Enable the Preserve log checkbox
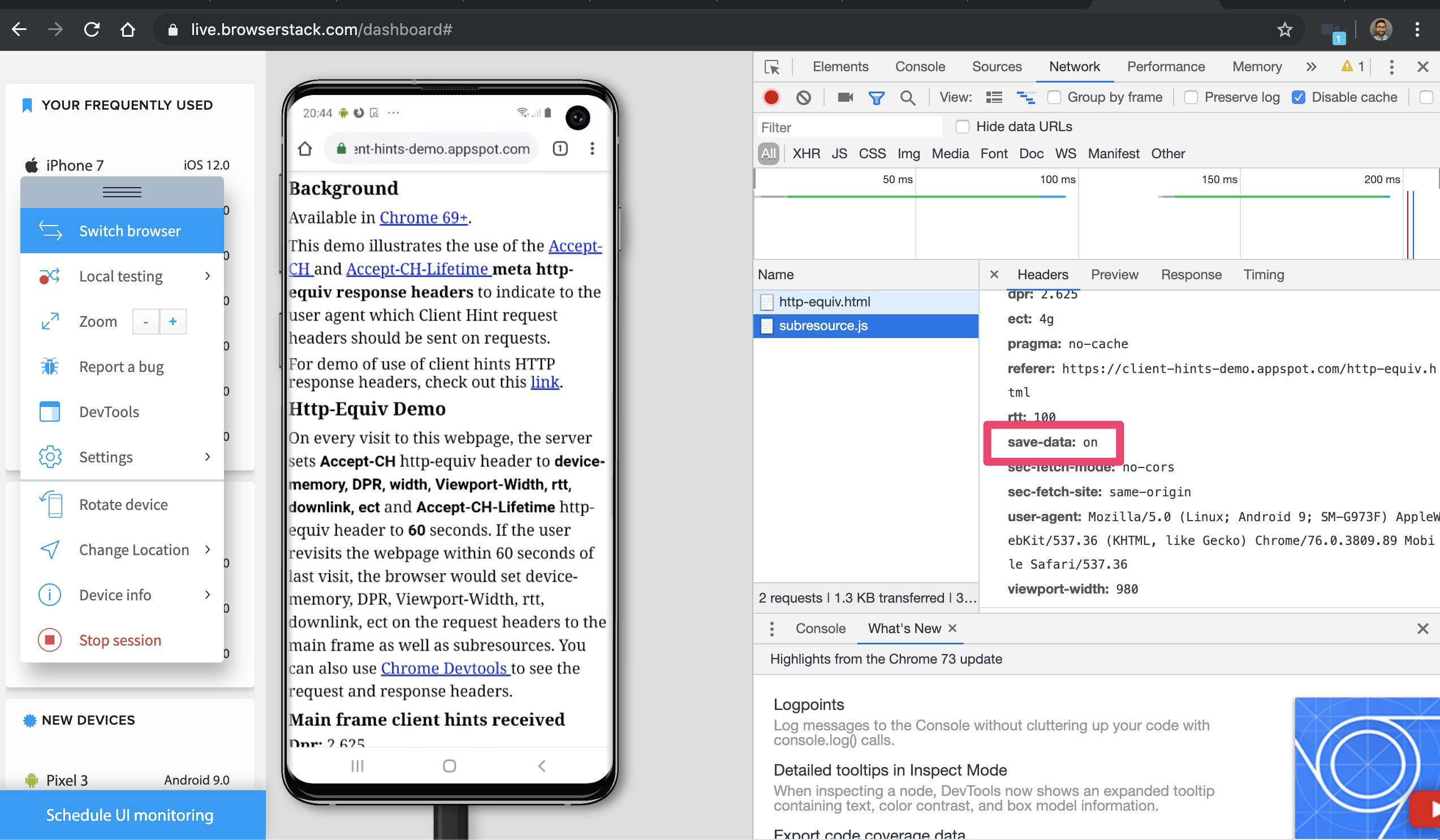The height and width of the screenshot is (840, 1440). point(1191,98)
